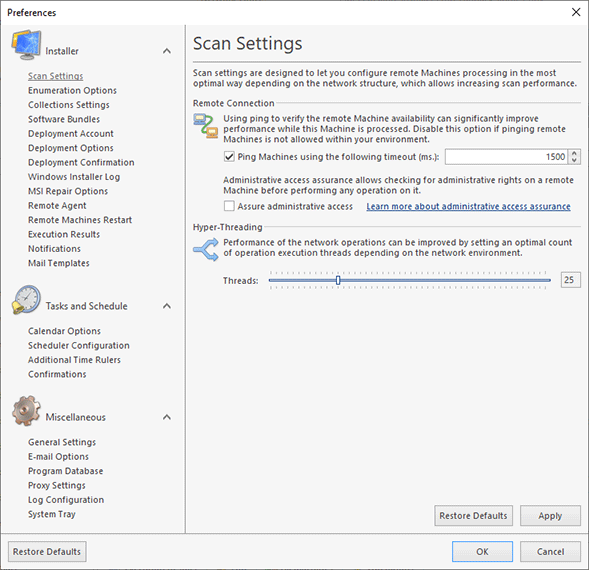This screenshot has width=589, height=570.
Task: Open Enumeration Options page
Action: click(72, 91)
